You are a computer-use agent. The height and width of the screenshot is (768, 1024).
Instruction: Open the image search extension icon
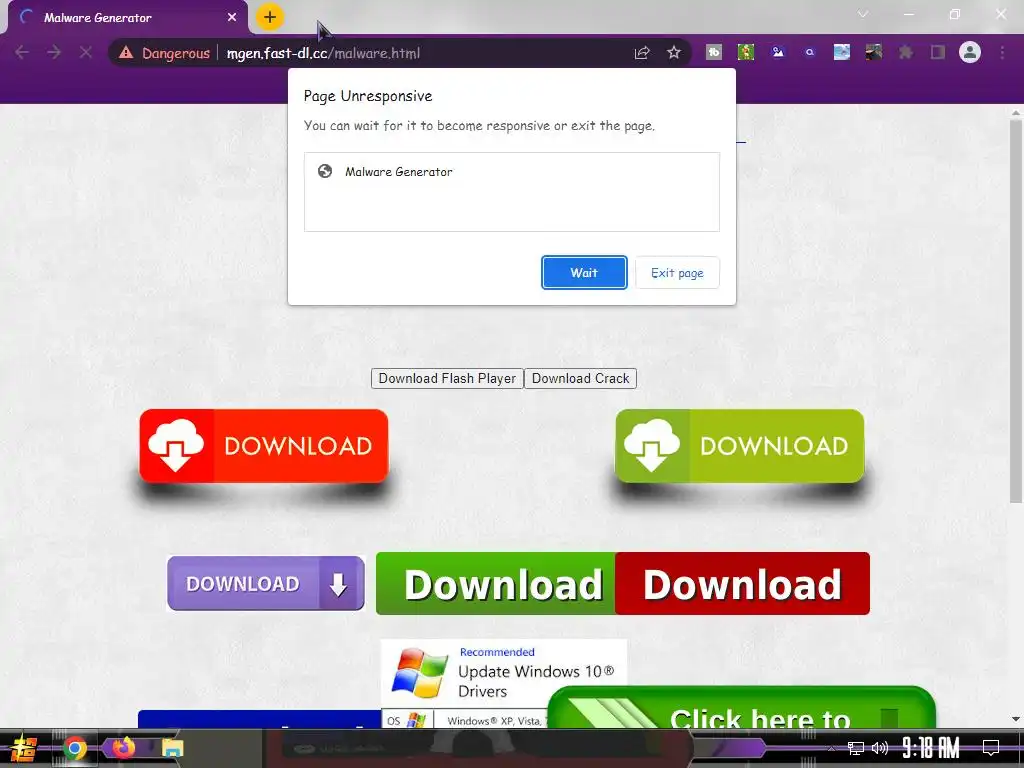pos(778,52)
